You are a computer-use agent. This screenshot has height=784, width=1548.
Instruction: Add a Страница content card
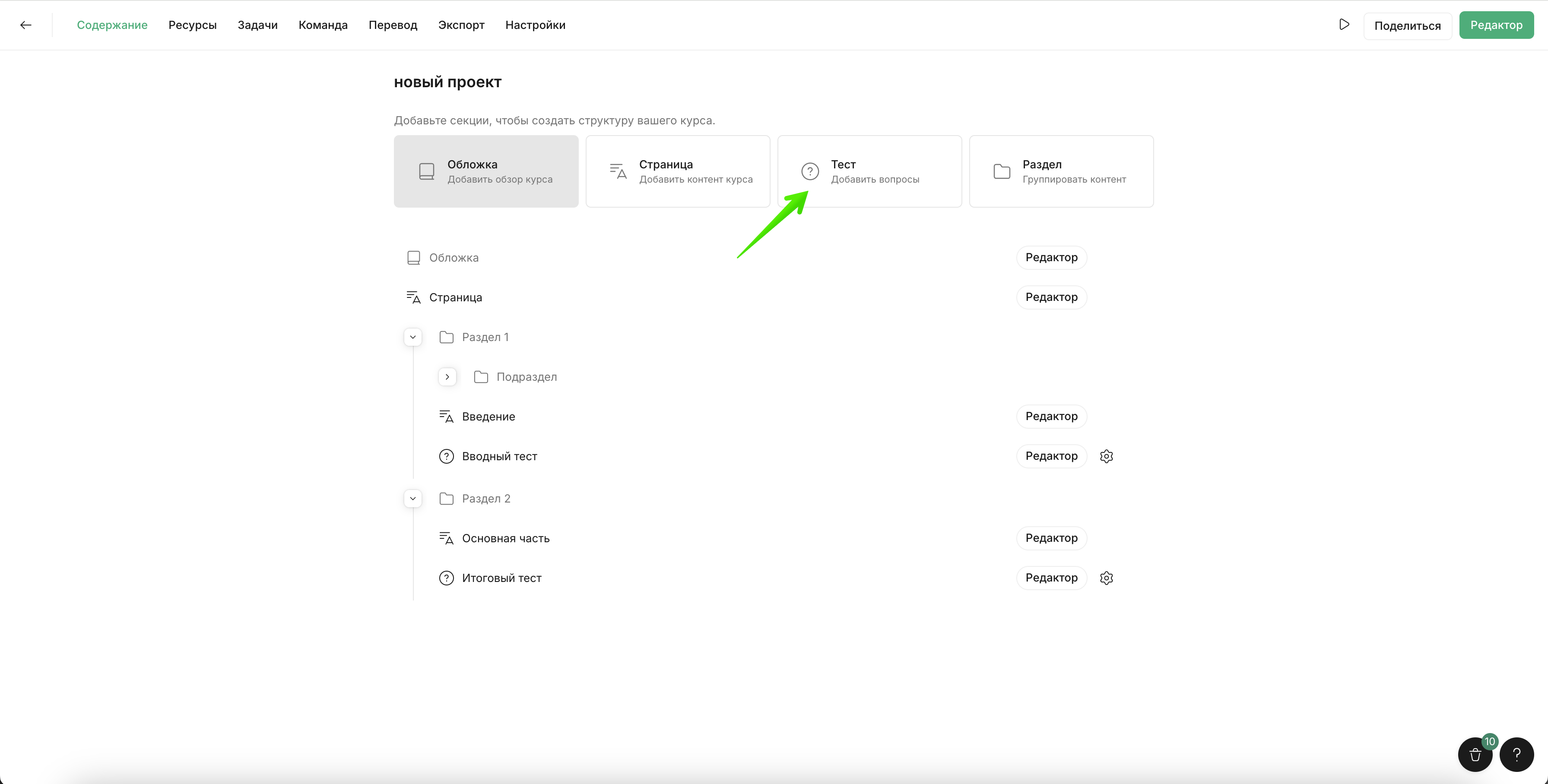tap(677, 171)
